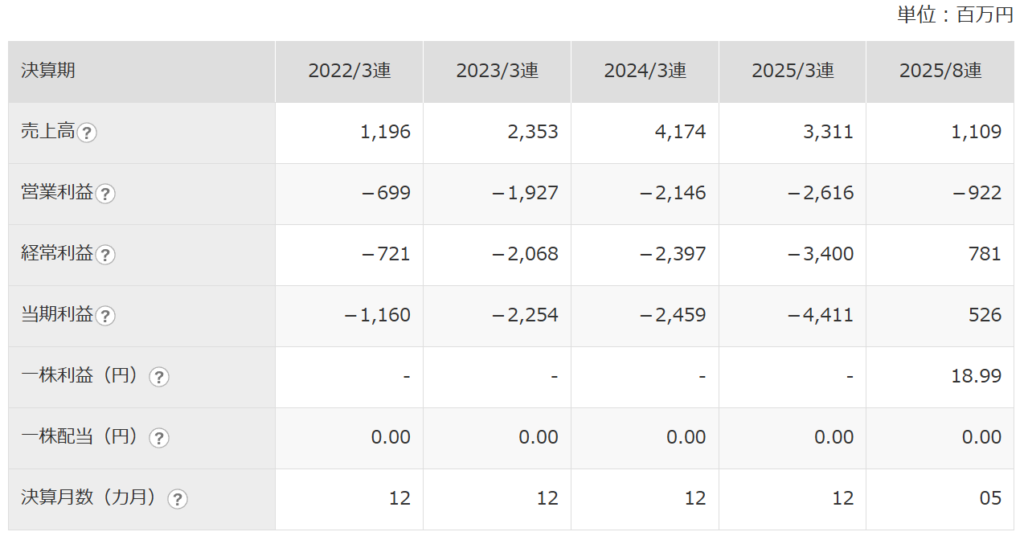Click the 2023/3連 column header
This screenshot has width=1024, height=540.
(x=497, y=71)
